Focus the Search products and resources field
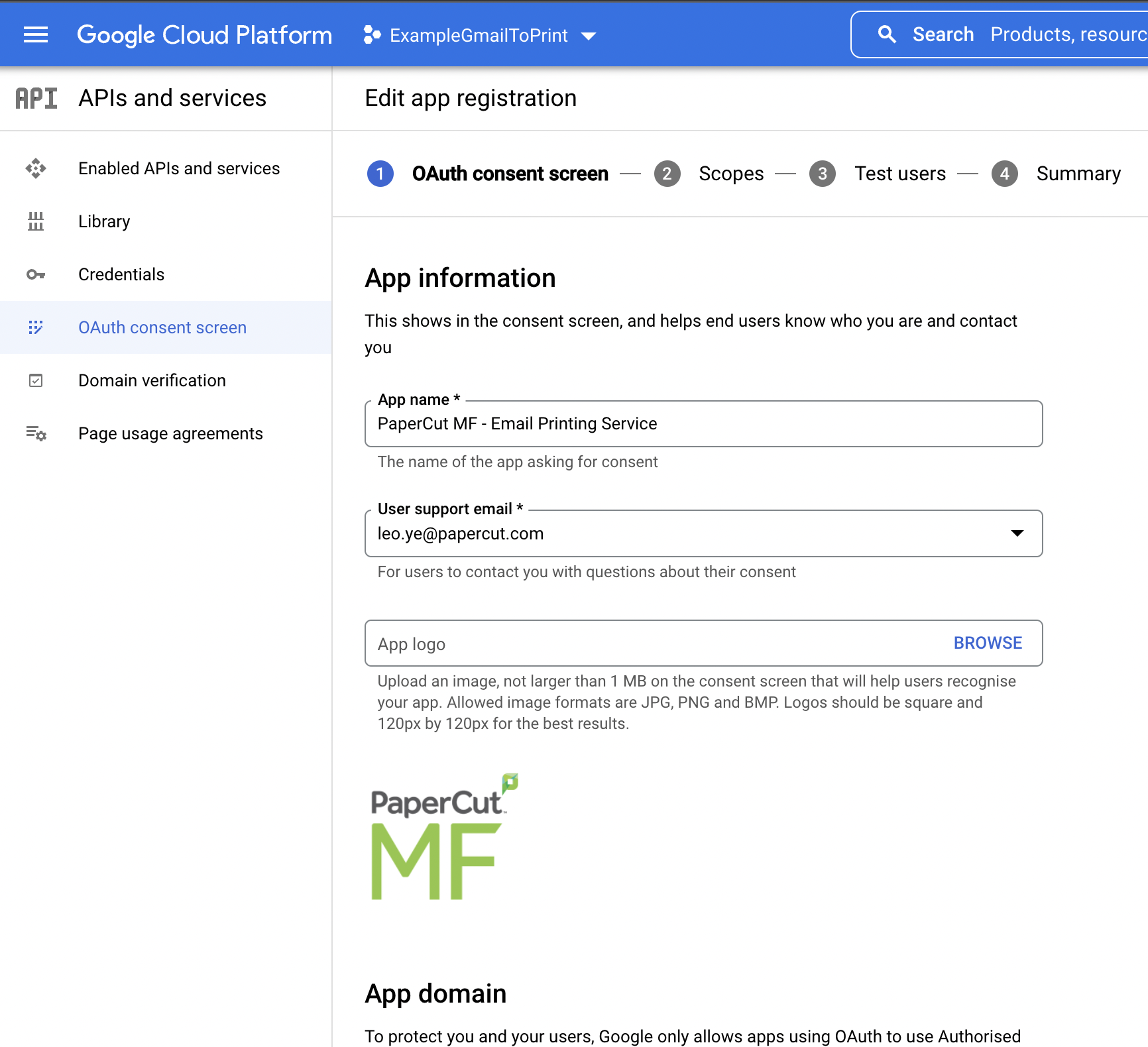Image resolution: width=1148 pixels, height=1047 pixels. click(1000, 34)
